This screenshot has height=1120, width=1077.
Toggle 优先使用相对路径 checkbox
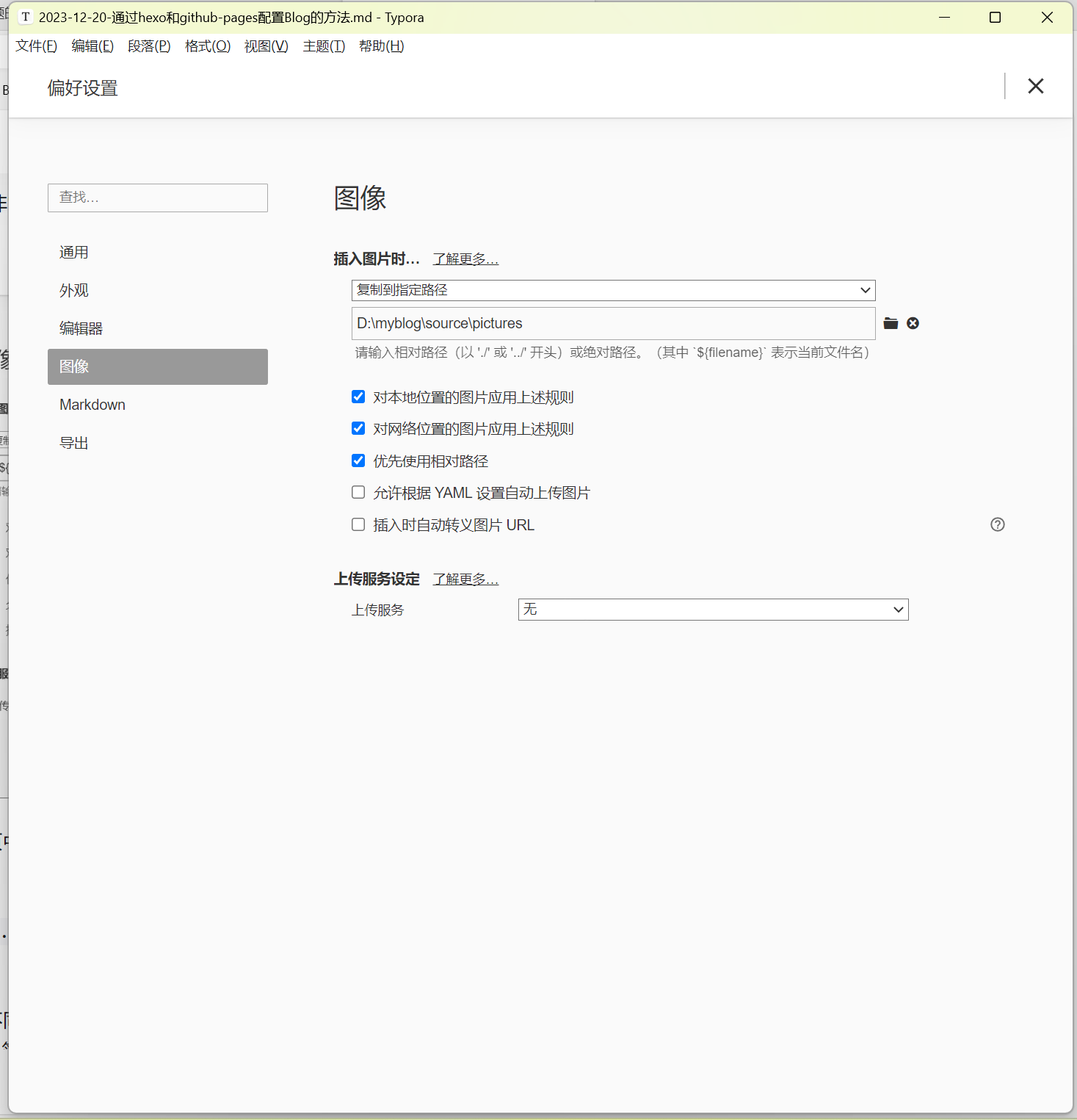[358, 460]
